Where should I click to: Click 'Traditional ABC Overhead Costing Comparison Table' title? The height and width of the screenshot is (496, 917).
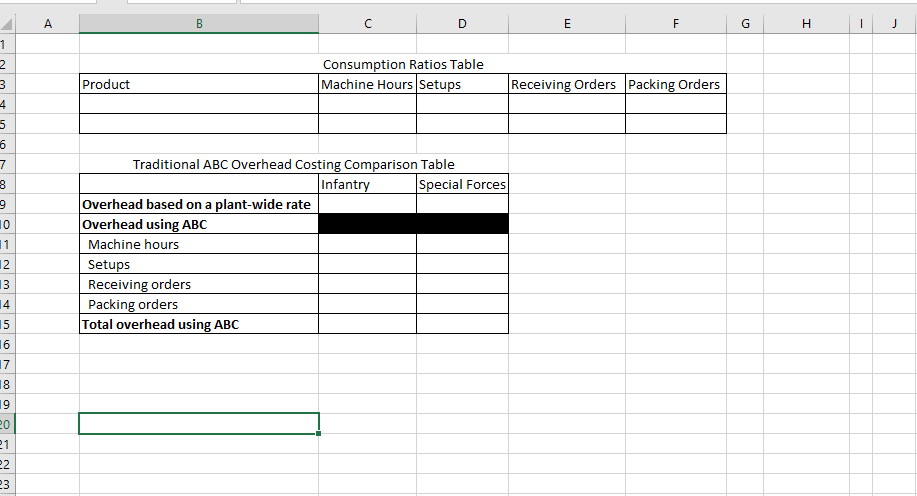click(x=294, y=164)
